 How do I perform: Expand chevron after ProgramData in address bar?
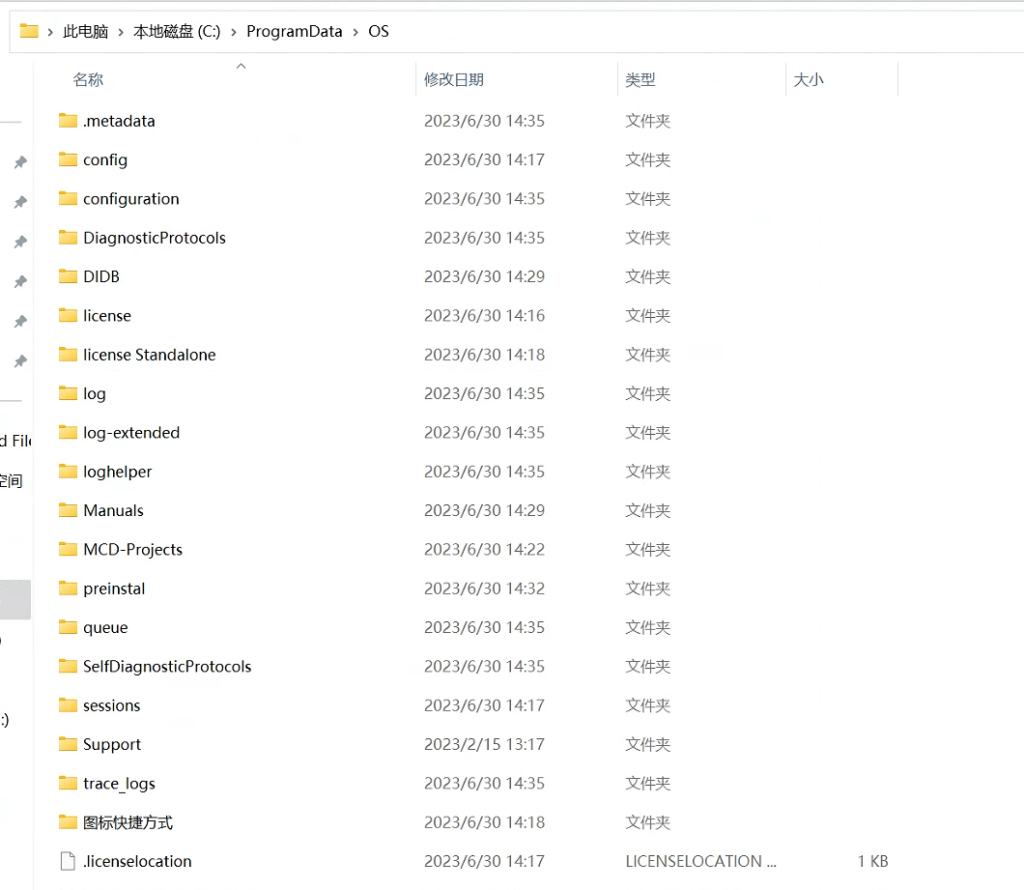click(x=354, y=32)
